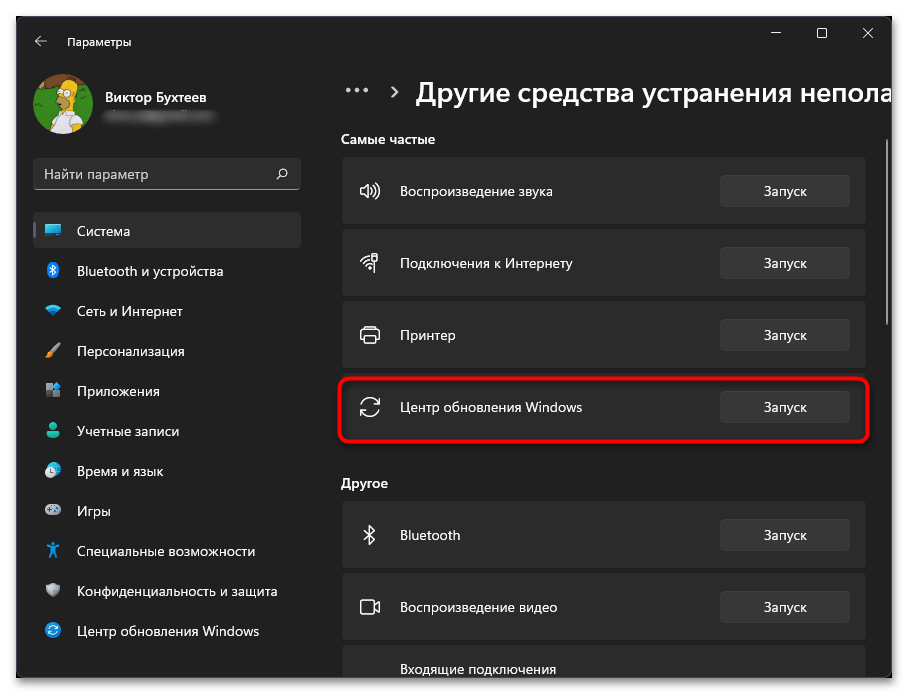Open Homer Simpson profile avatar
Screen dimensions: 908x694
pos(63,104)
